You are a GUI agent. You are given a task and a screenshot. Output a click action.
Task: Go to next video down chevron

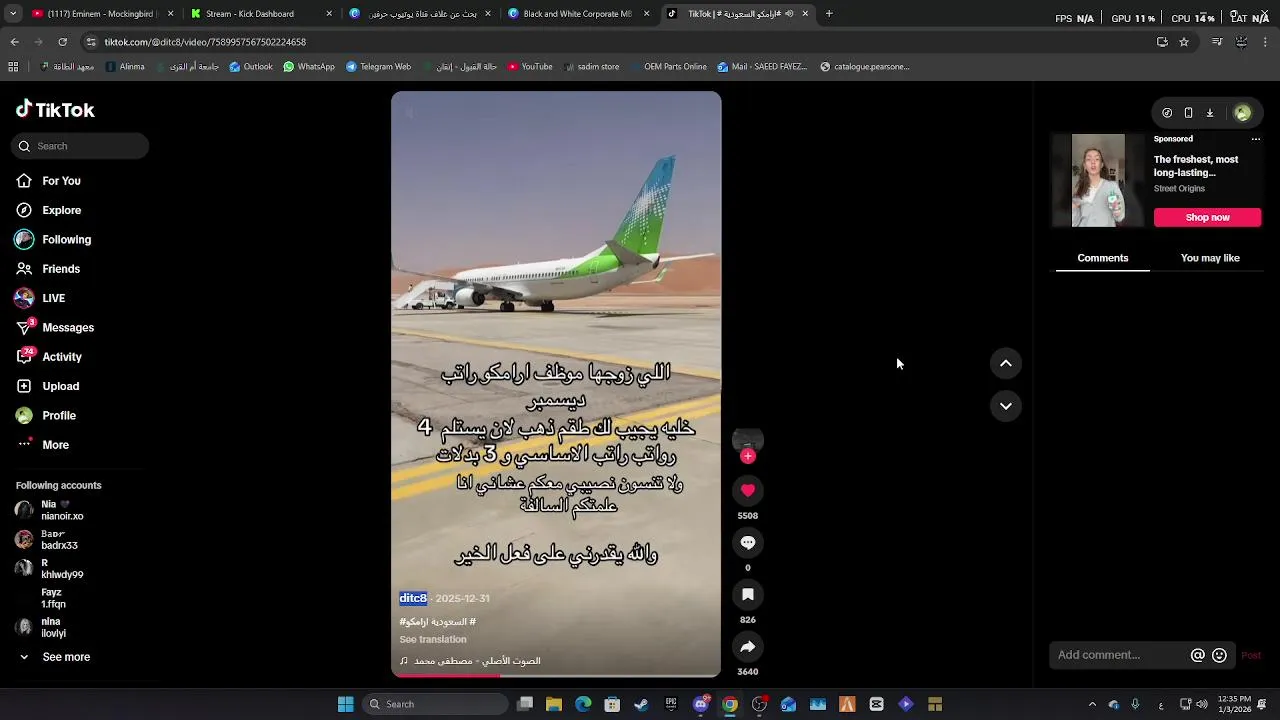[x=1006, y=406]
